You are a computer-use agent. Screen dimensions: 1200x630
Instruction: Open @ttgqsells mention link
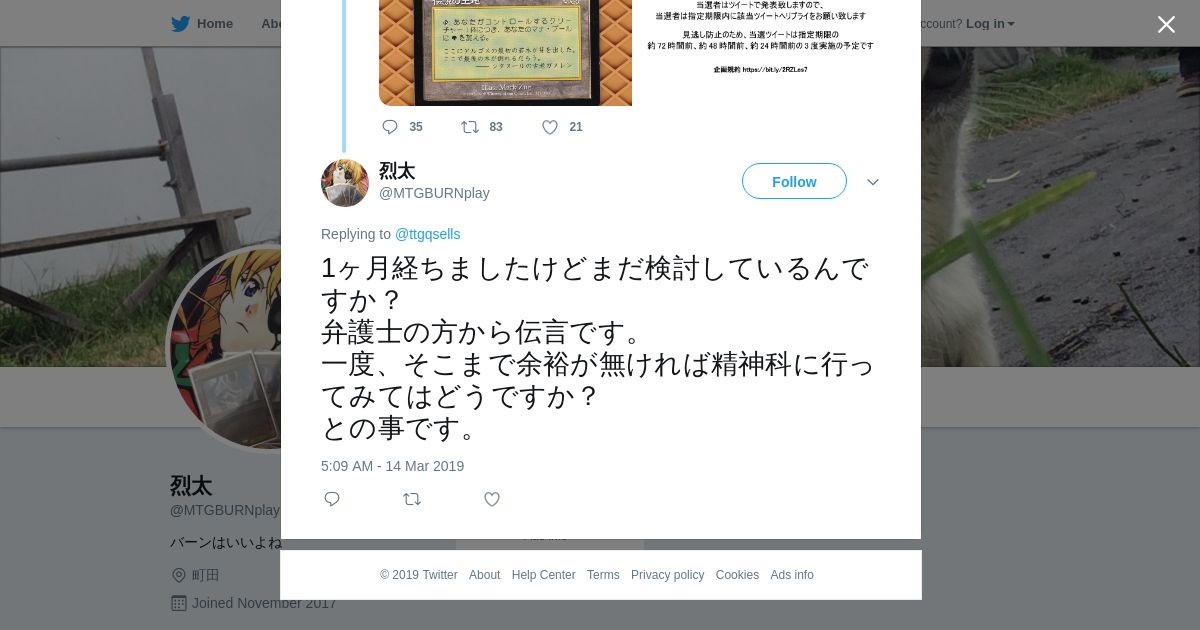(x=428, y=234)
